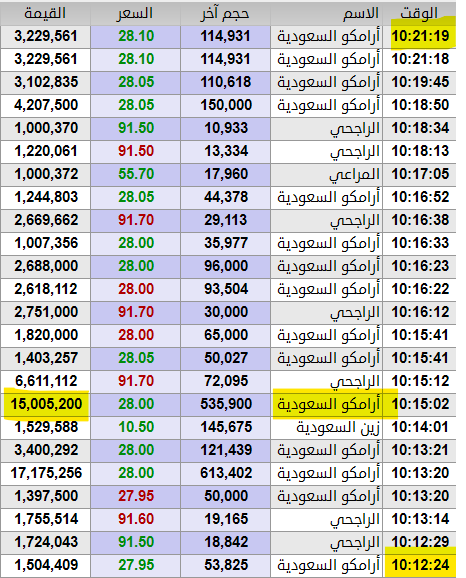466x578 pixels.
Task: Click price 10.50 cell
Action: point(135,427)
